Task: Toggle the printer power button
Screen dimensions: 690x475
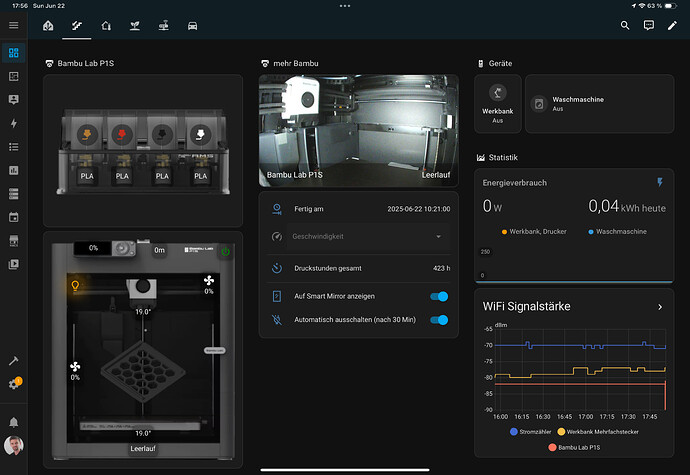Action: (225, 251)
